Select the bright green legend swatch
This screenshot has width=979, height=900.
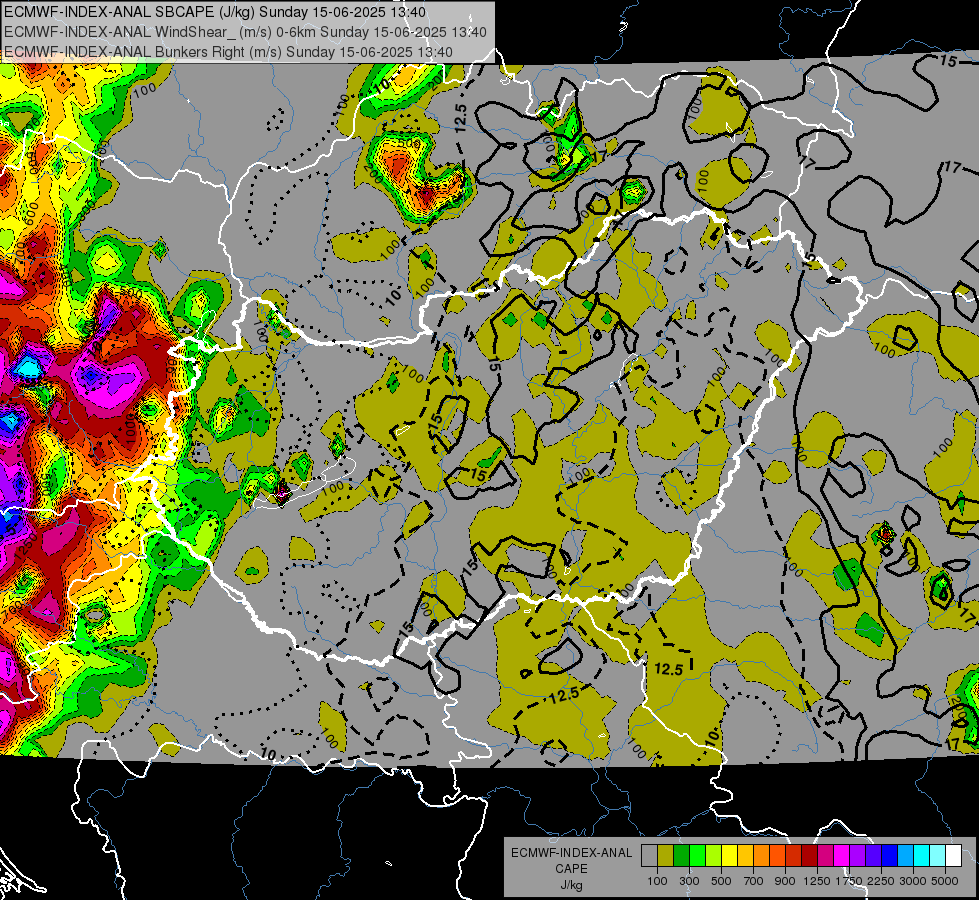click(x=697, y=856)
